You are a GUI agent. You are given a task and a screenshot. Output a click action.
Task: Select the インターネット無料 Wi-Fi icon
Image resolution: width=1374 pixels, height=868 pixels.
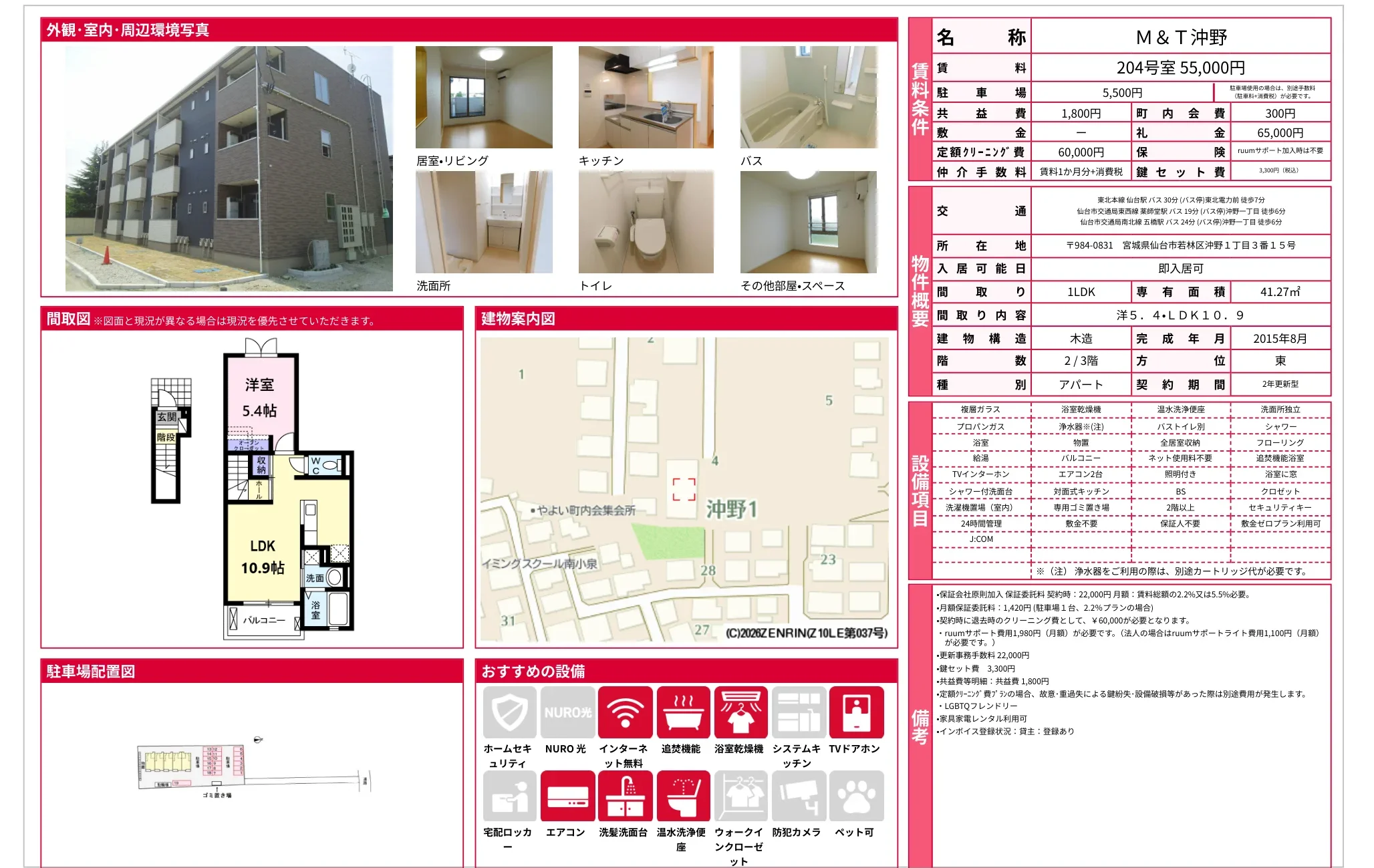[x=625, y=712]
